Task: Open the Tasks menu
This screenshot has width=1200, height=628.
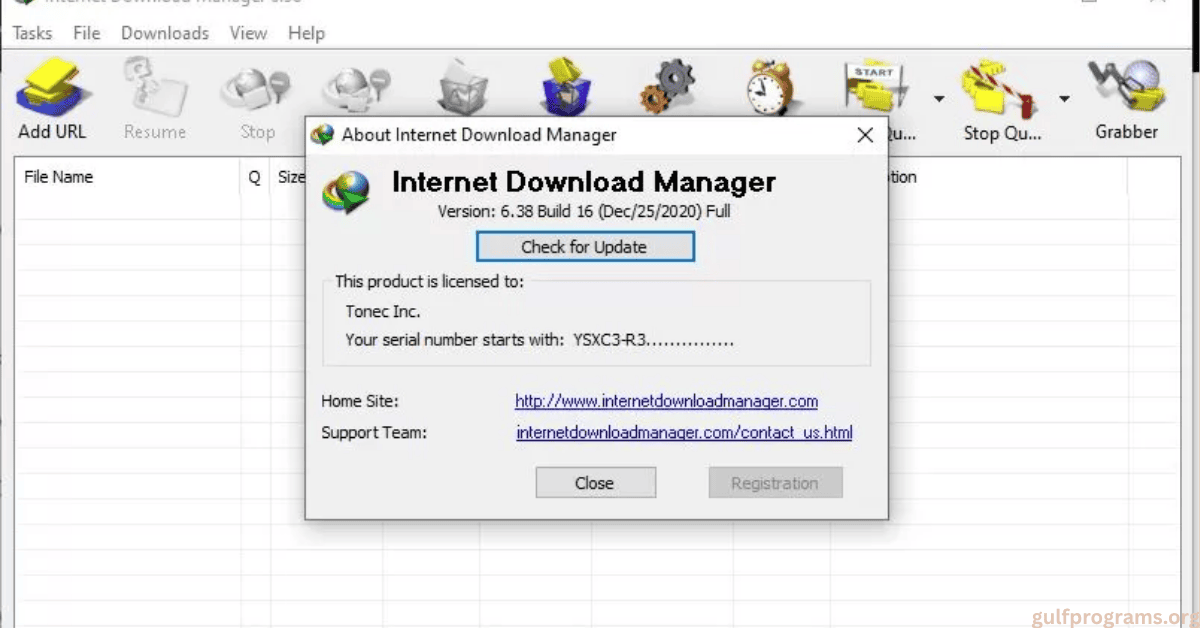Action: 32,33
